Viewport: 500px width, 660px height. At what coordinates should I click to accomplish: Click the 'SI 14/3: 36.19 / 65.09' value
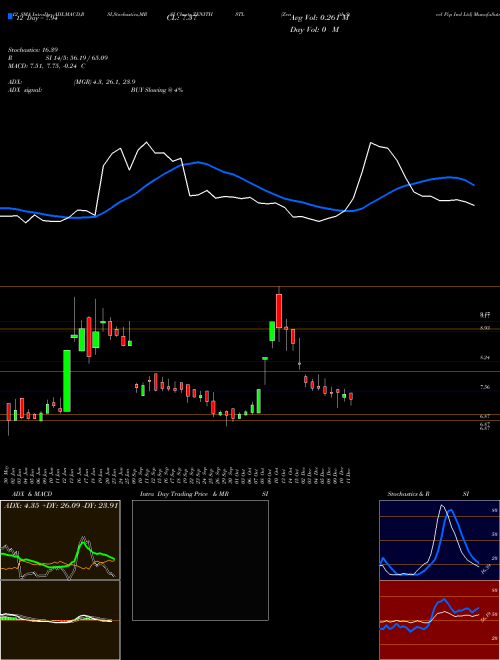pyautogui.click(x=77, y=58)
